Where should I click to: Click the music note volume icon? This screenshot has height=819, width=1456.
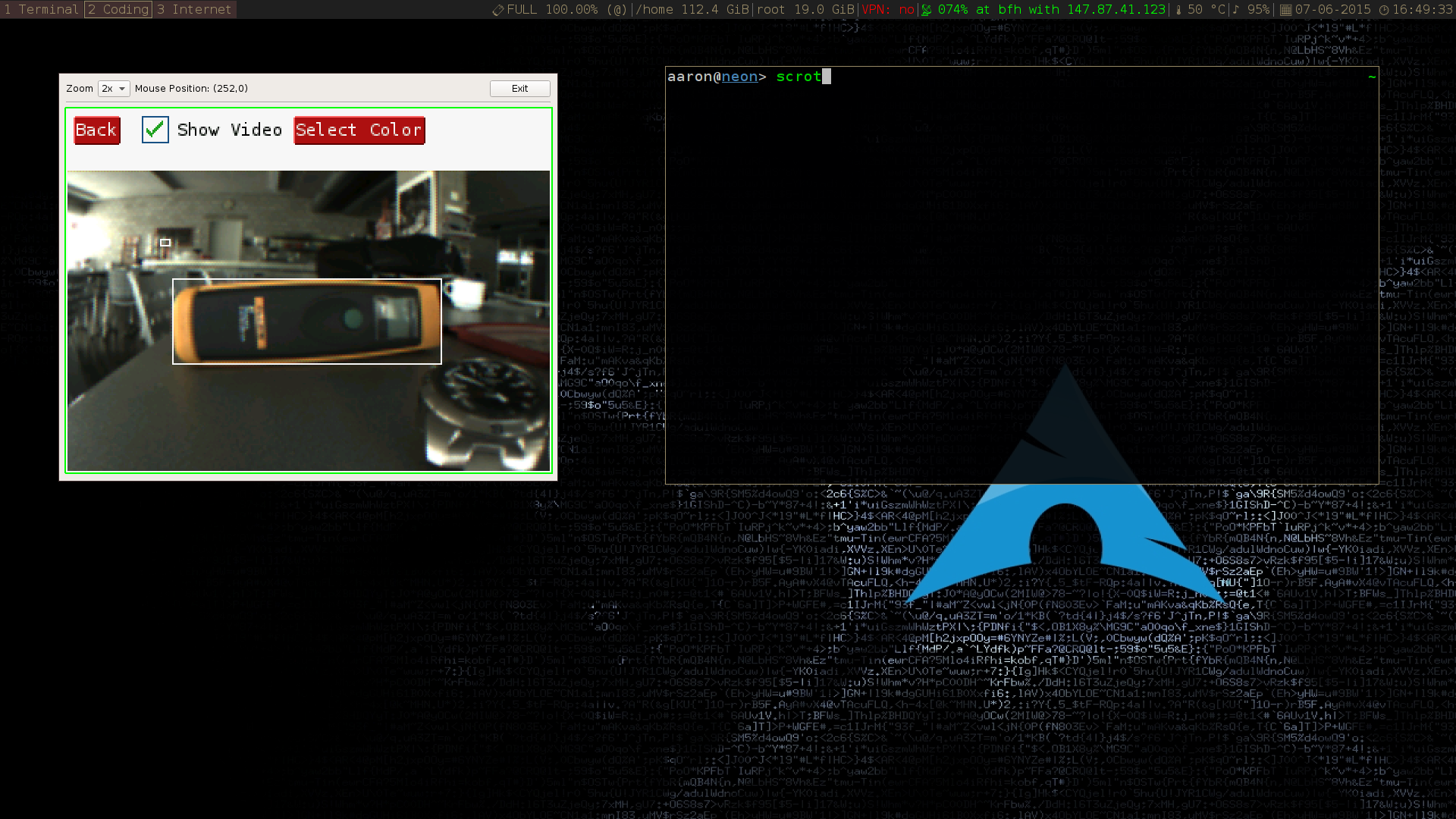[x=1236, y=10]
